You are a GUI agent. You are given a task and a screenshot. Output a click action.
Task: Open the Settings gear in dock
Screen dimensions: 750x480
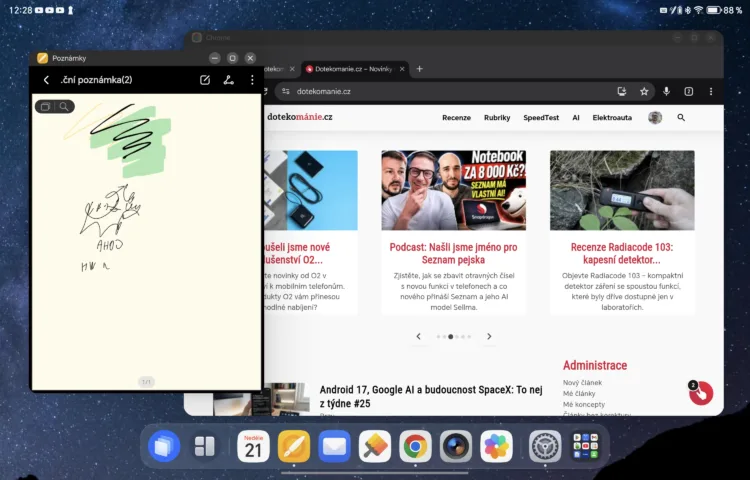coord(545,447)
